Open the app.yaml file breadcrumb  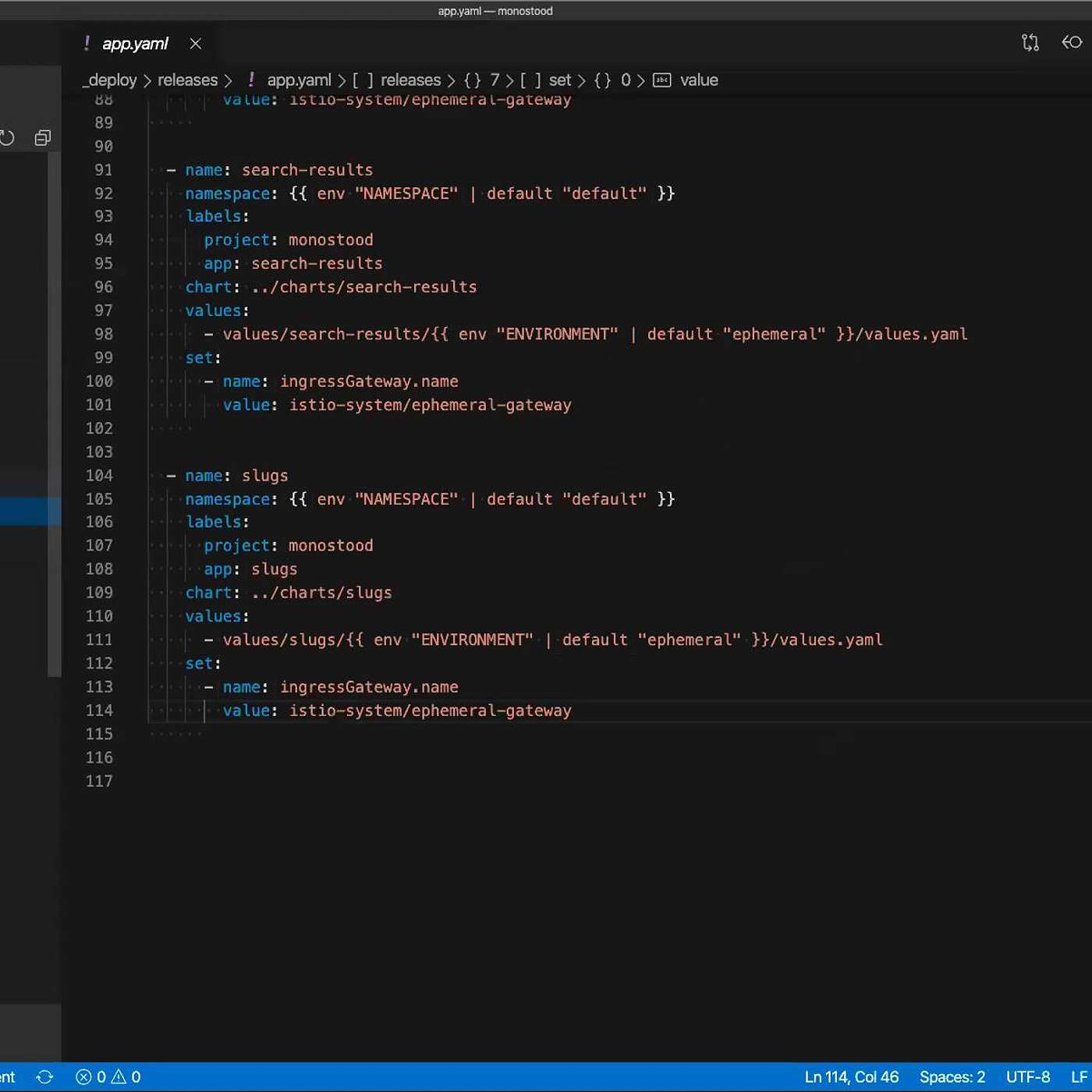click(x=298, y=80)
